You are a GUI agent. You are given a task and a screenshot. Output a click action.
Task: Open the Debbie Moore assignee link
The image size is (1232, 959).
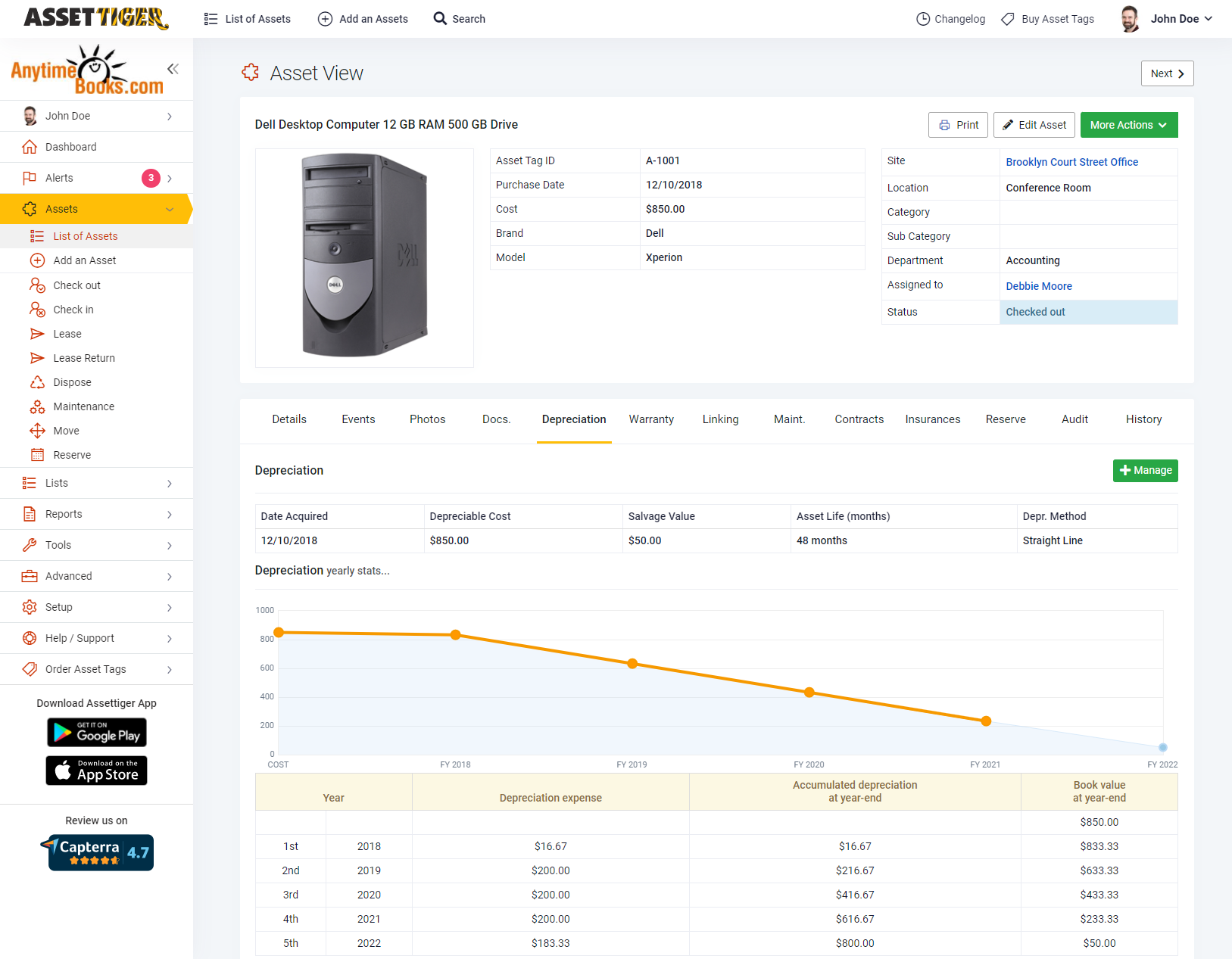coord(1038,286)
